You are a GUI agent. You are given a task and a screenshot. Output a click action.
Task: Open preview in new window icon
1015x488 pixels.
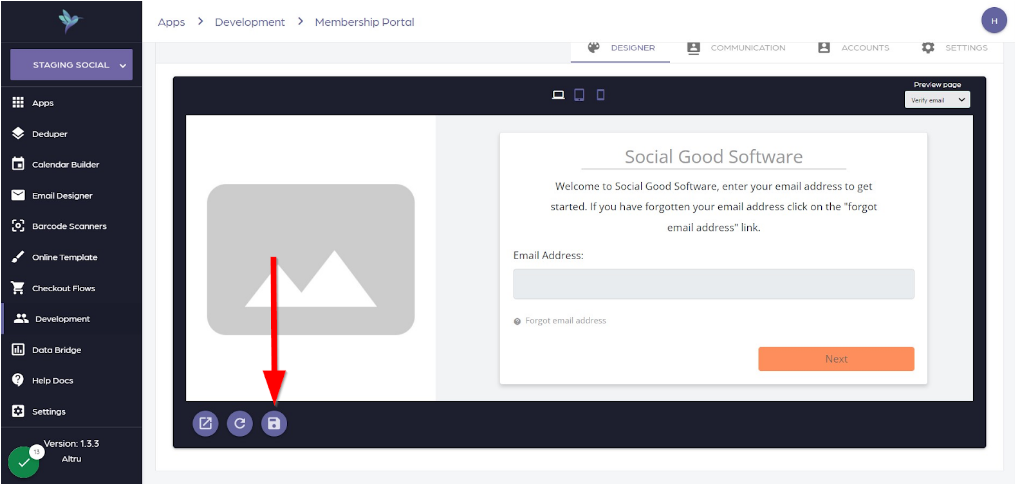[x=205, y=424]
